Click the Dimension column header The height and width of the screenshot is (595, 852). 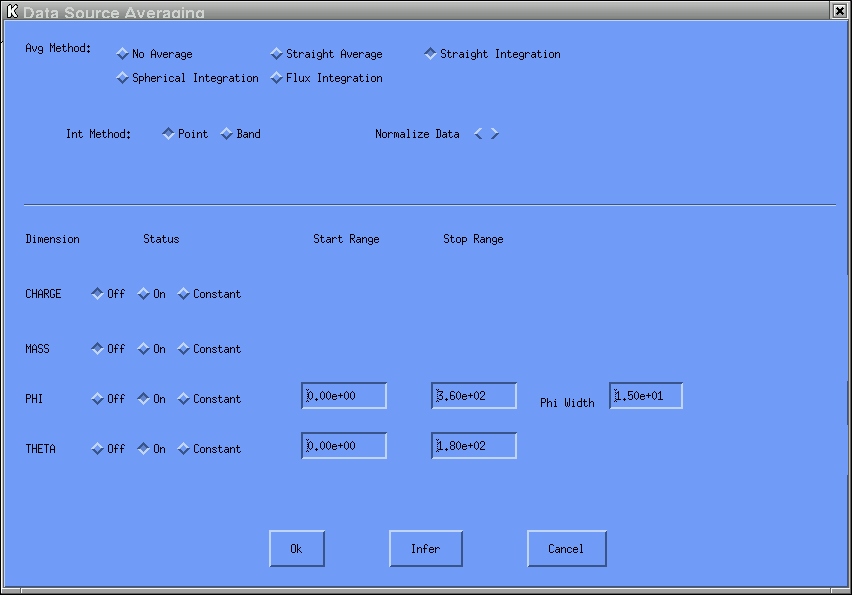click(52, 239)
